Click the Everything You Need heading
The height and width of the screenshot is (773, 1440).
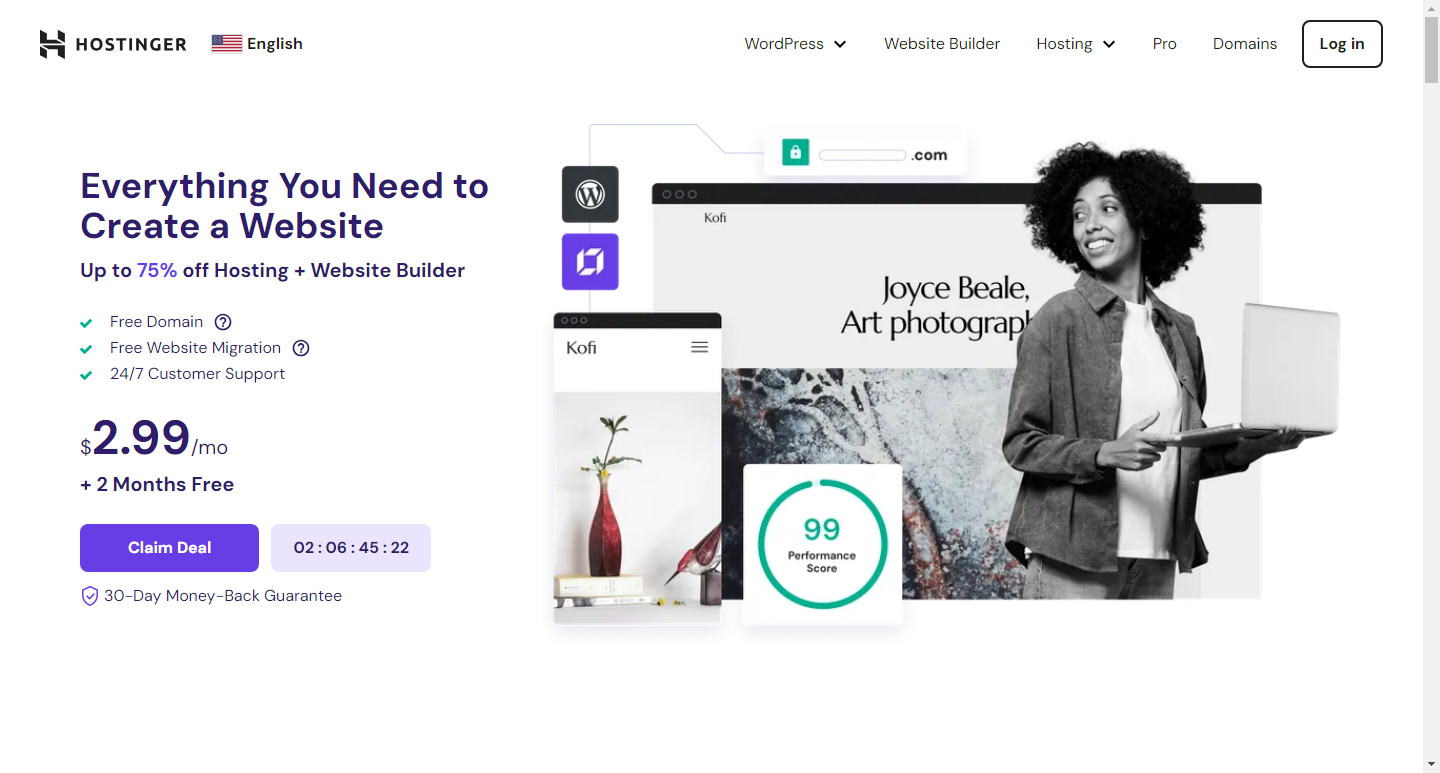pos(284,206)
